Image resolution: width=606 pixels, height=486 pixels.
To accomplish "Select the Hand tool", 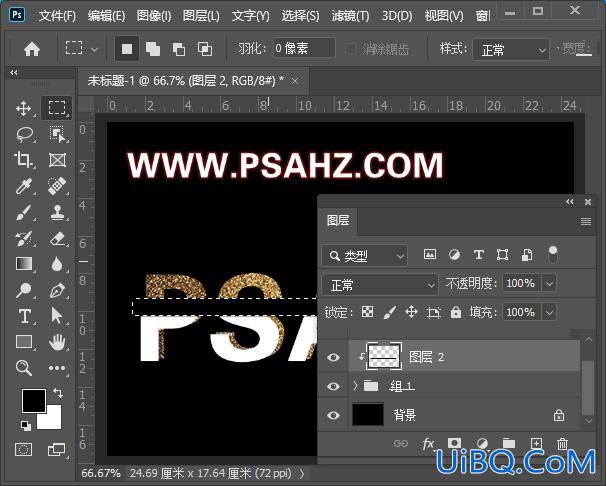I will pos(57,342).
